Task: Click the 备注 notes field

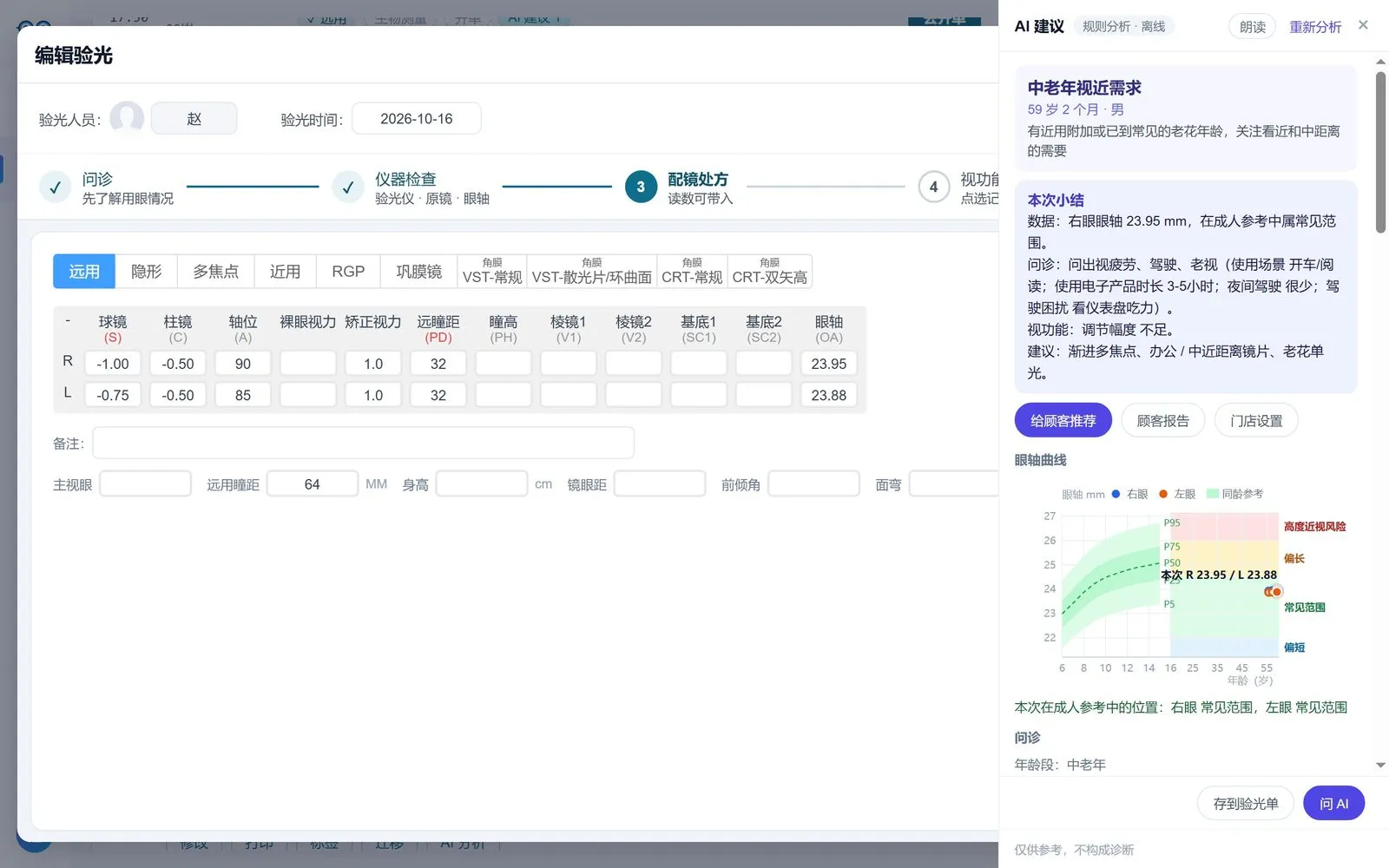Action: click(363, 443)
